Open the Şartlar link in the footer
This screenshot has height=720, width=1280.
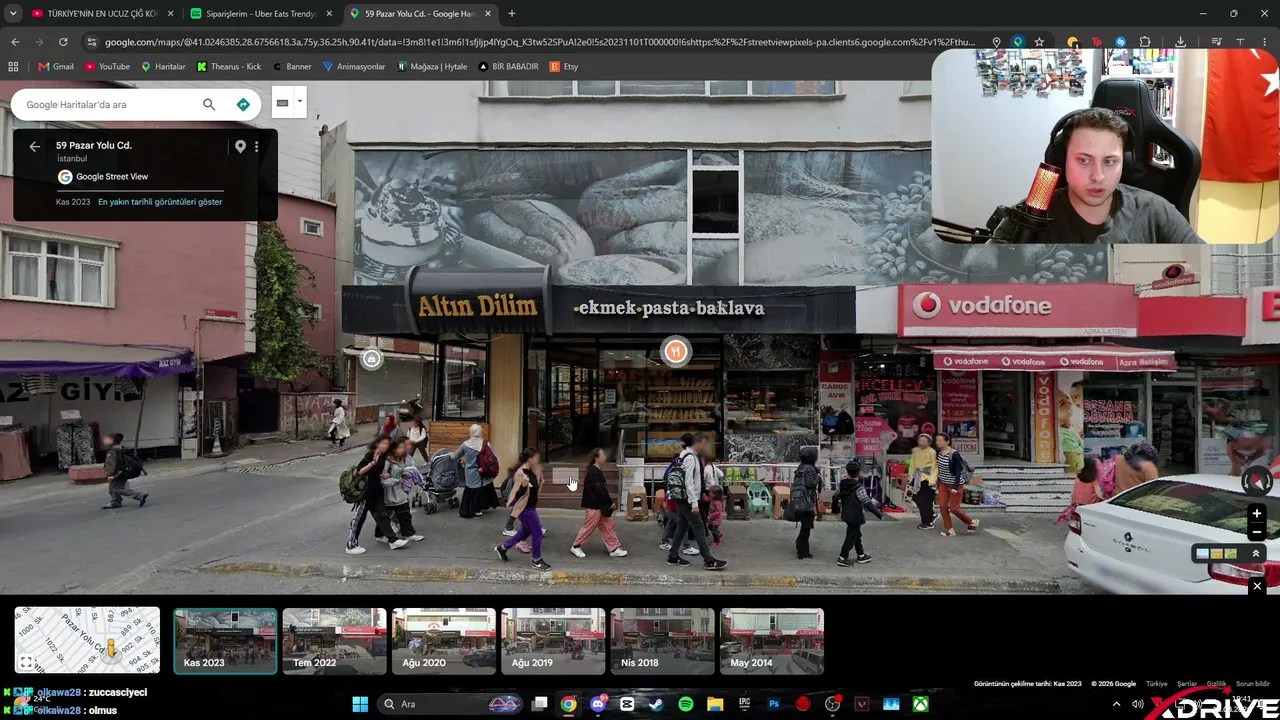1187,684
